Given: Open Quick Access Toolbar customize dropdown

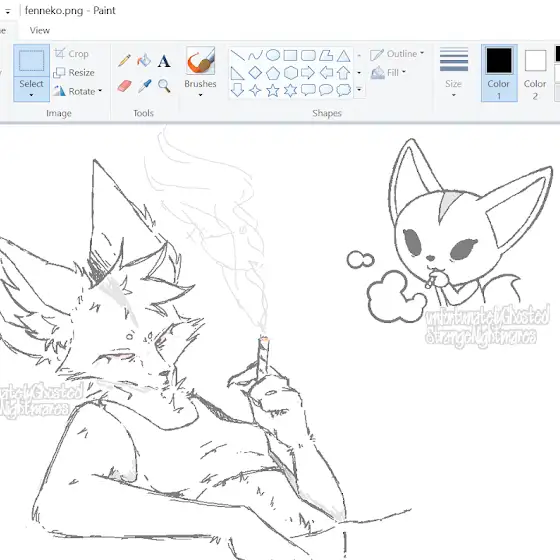Looking at the screenshot, I should [8, 11].
